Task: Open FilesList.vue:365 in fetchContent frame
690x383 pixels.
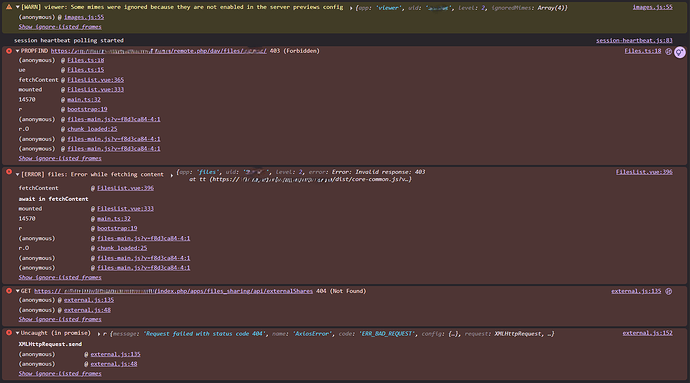Action: tap(95, 80)
